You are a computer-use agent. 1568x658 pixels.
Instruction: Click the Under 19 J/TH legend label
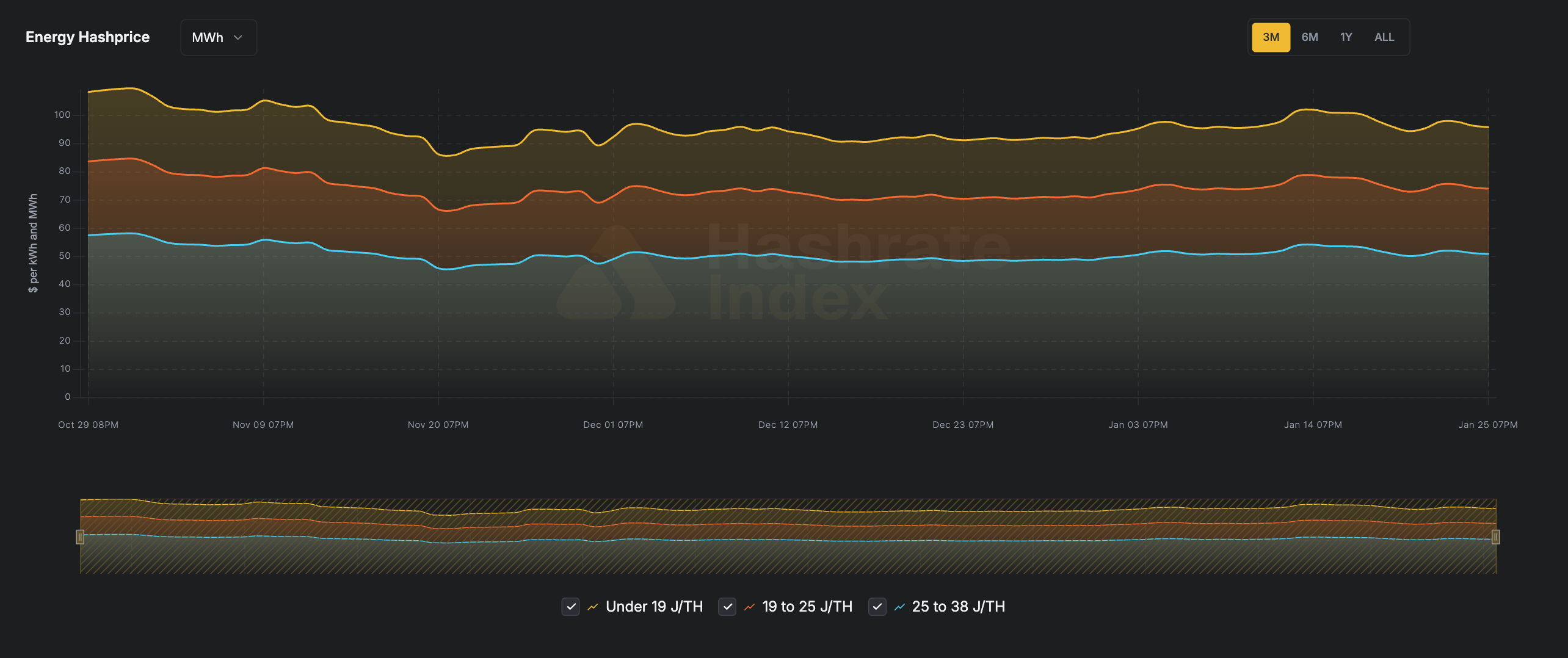(654, 607)
